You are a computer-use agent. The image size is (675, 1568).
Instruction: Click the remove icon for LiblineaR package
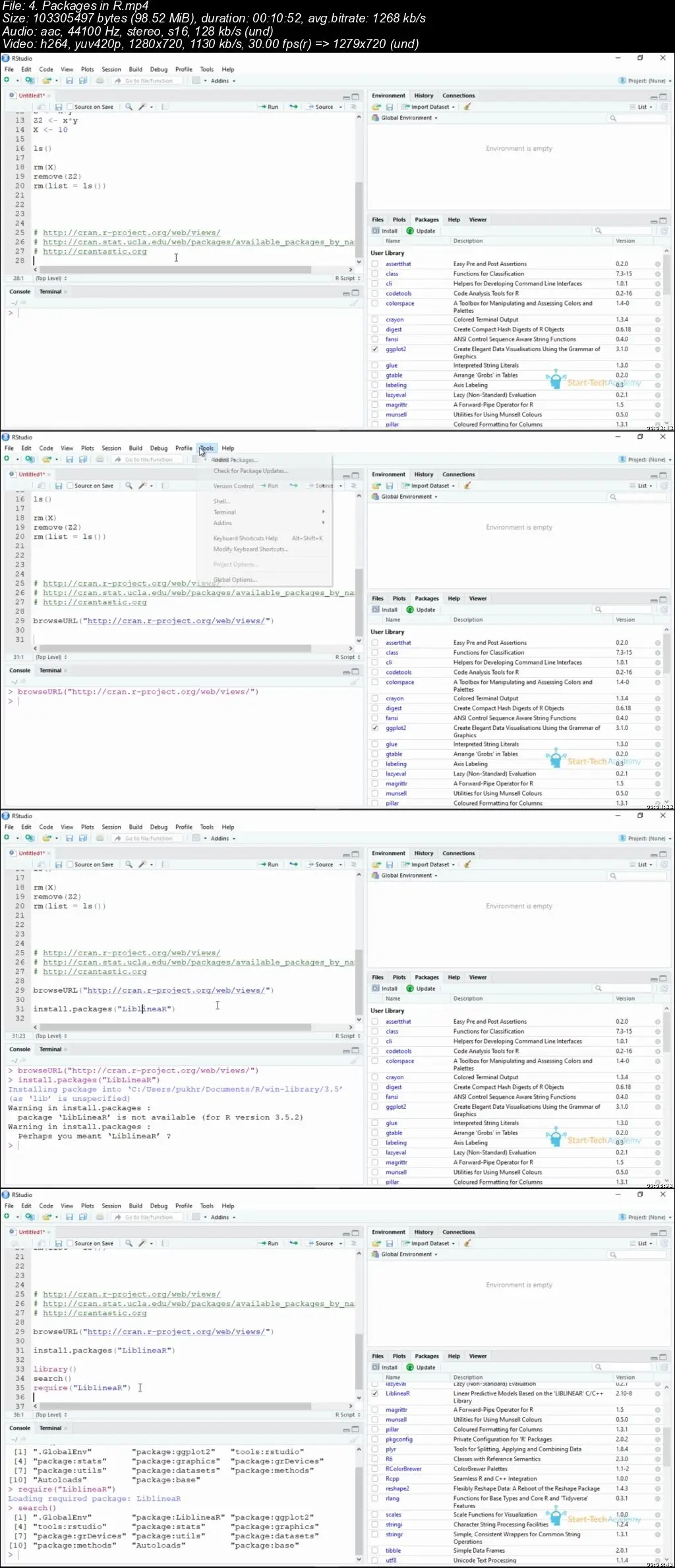[657, 1394]
